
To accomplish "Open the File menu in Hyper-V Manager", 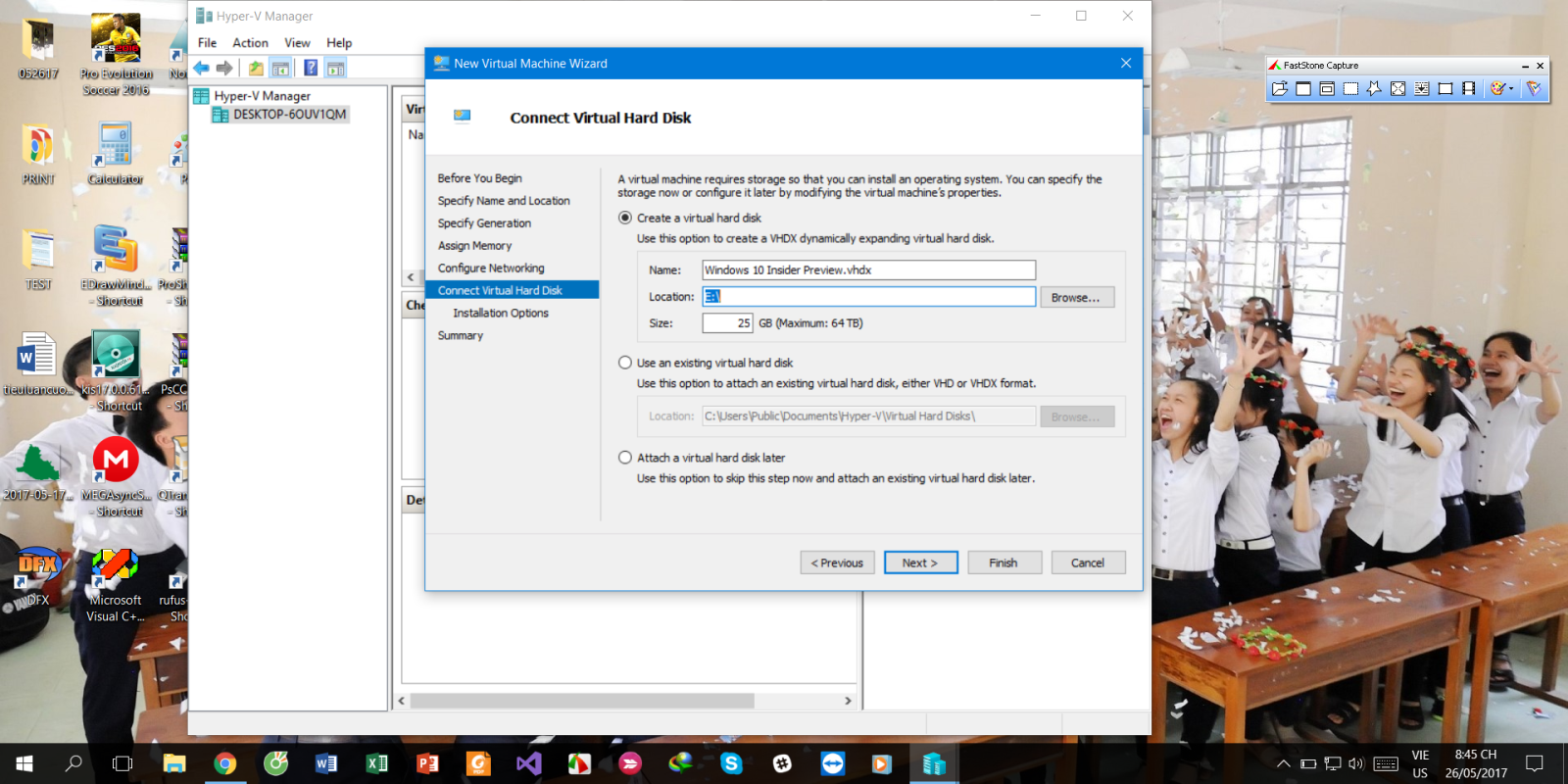I will [x=207, y=42].
